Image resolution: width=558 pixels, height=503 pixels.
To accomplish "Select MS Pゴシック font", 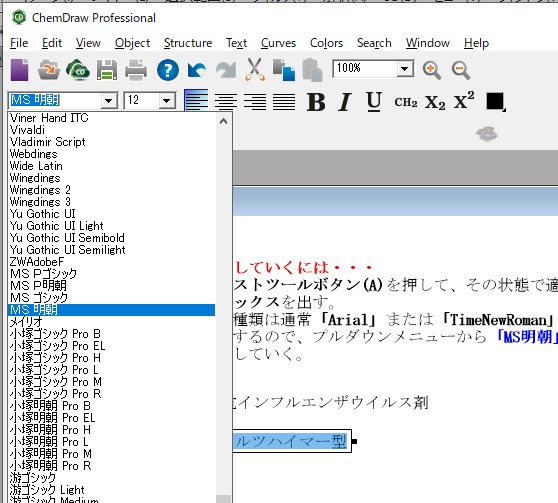I will click(112, 274).
